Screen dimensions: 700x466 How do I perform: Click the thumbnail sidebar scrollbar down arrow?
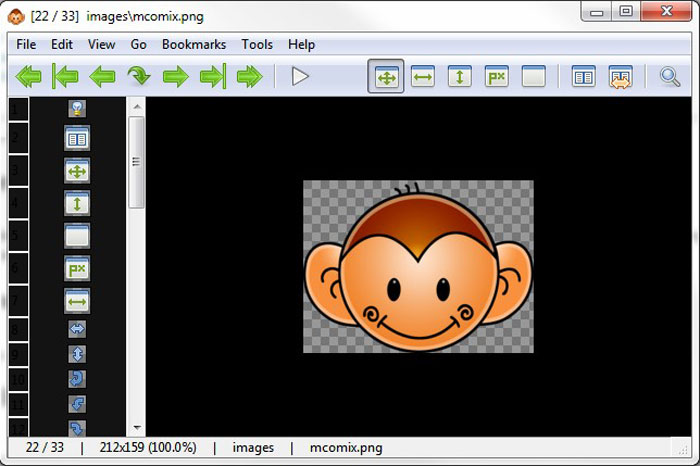click(136, 428)
